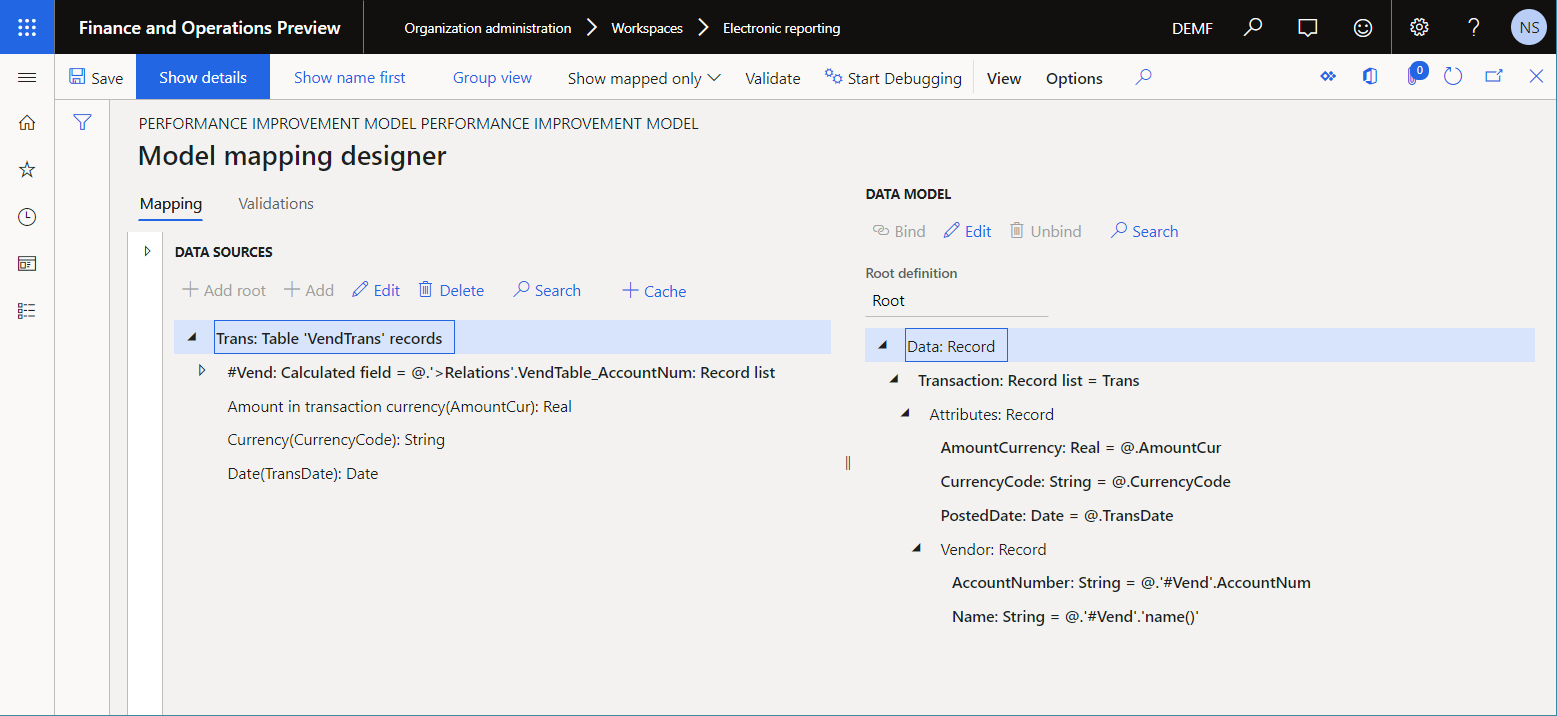Viewport: 1557px width, 716px height.
Task: Open the filter pane funnel icon
Action: 82,121
